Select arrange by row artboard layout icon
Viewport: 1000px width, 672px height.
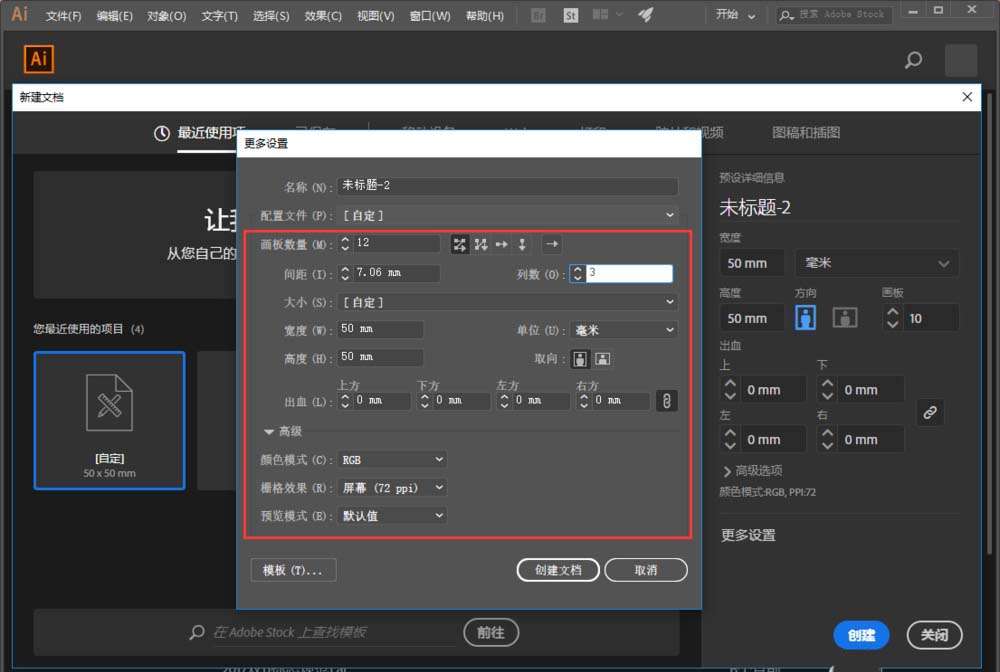pos(502,244)
